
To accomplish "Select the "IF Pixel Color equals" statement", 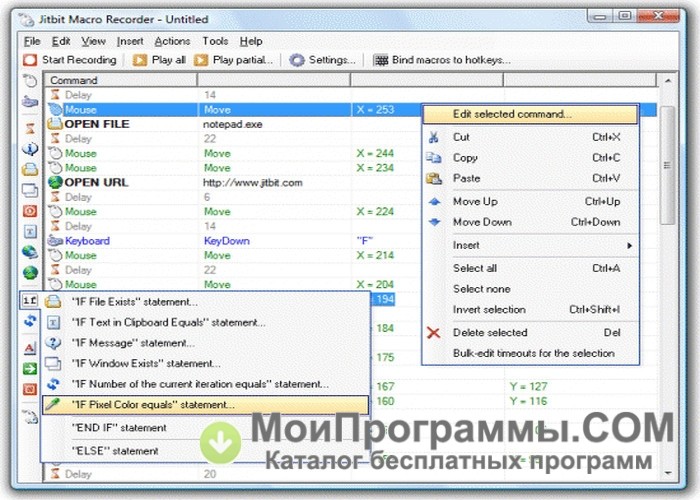I will tap(205, 405).
